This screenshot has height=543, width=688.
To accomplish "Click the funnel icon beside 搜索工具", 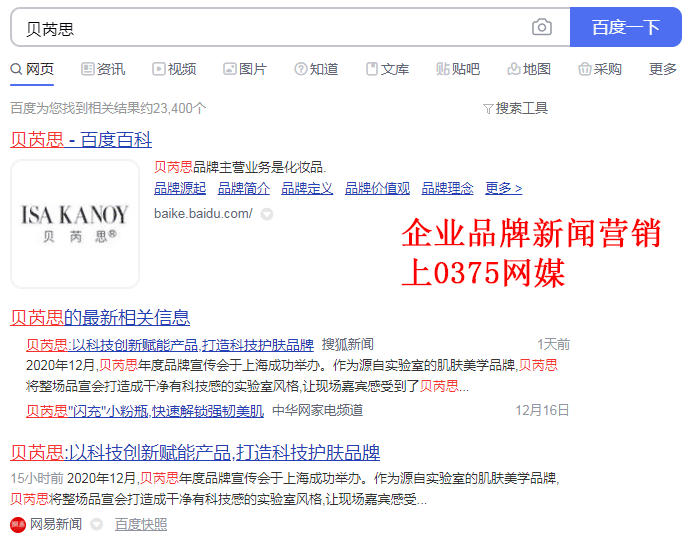I will (x=488, y=109).
